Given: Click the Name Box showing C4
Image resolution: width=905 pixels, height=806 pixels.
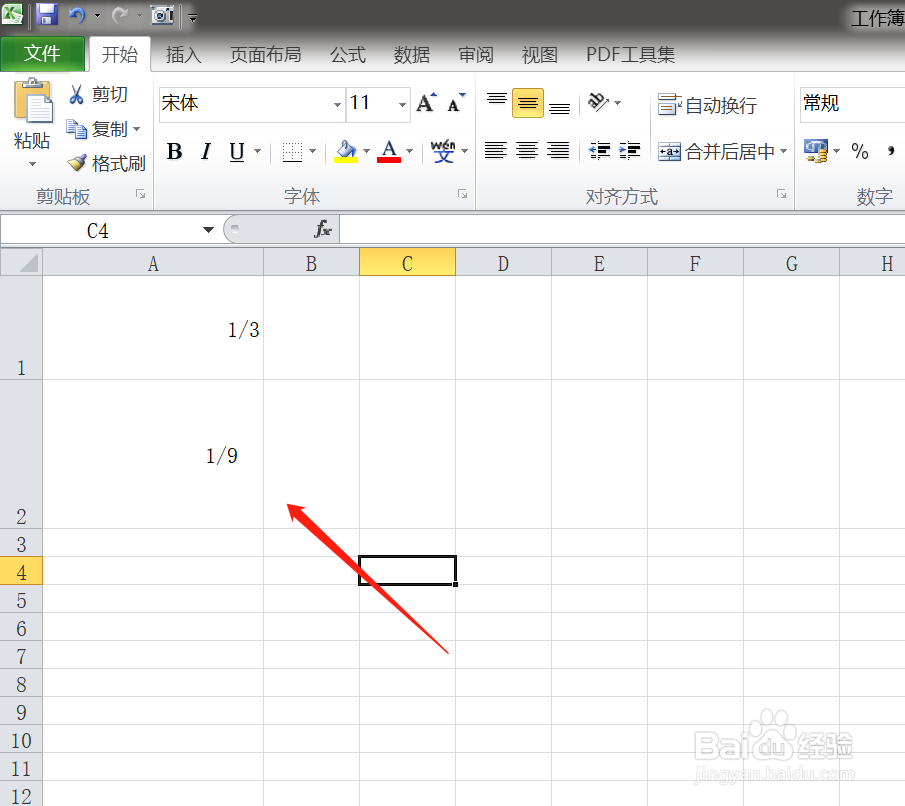Looking at the screenshot, I should pos(98,231).
